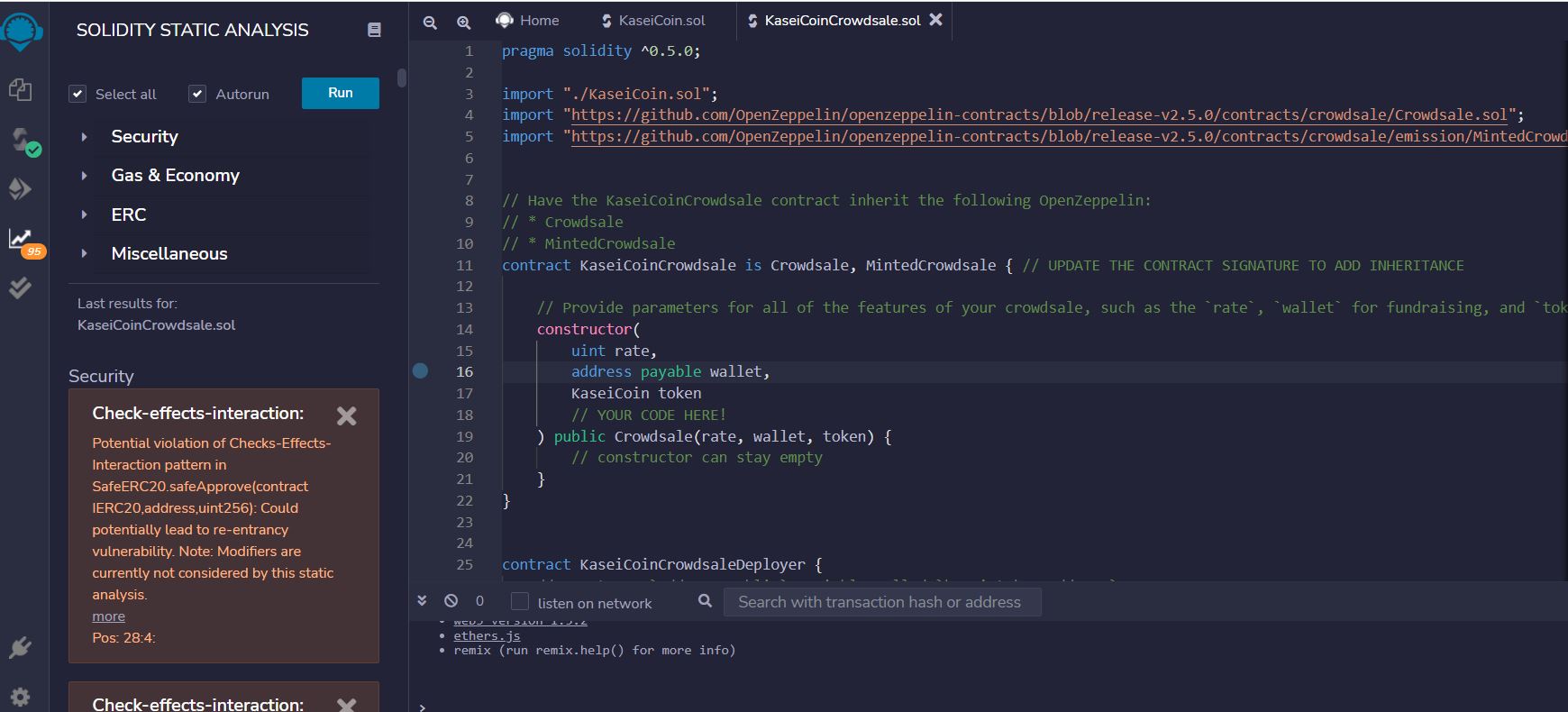Click the pending transactions counter 0
1568x712 pixels.
[x=479, y=600]
